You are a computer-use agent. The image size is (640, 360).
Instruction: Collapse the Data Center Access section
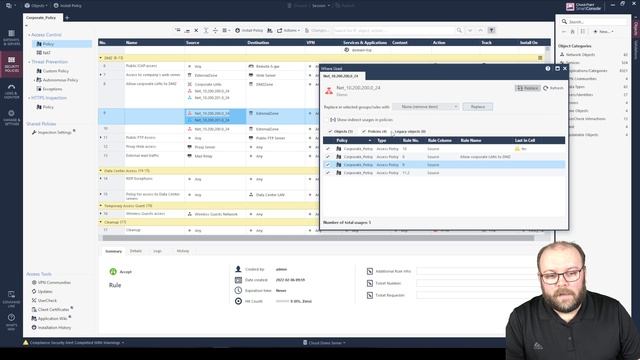[101, 171]
